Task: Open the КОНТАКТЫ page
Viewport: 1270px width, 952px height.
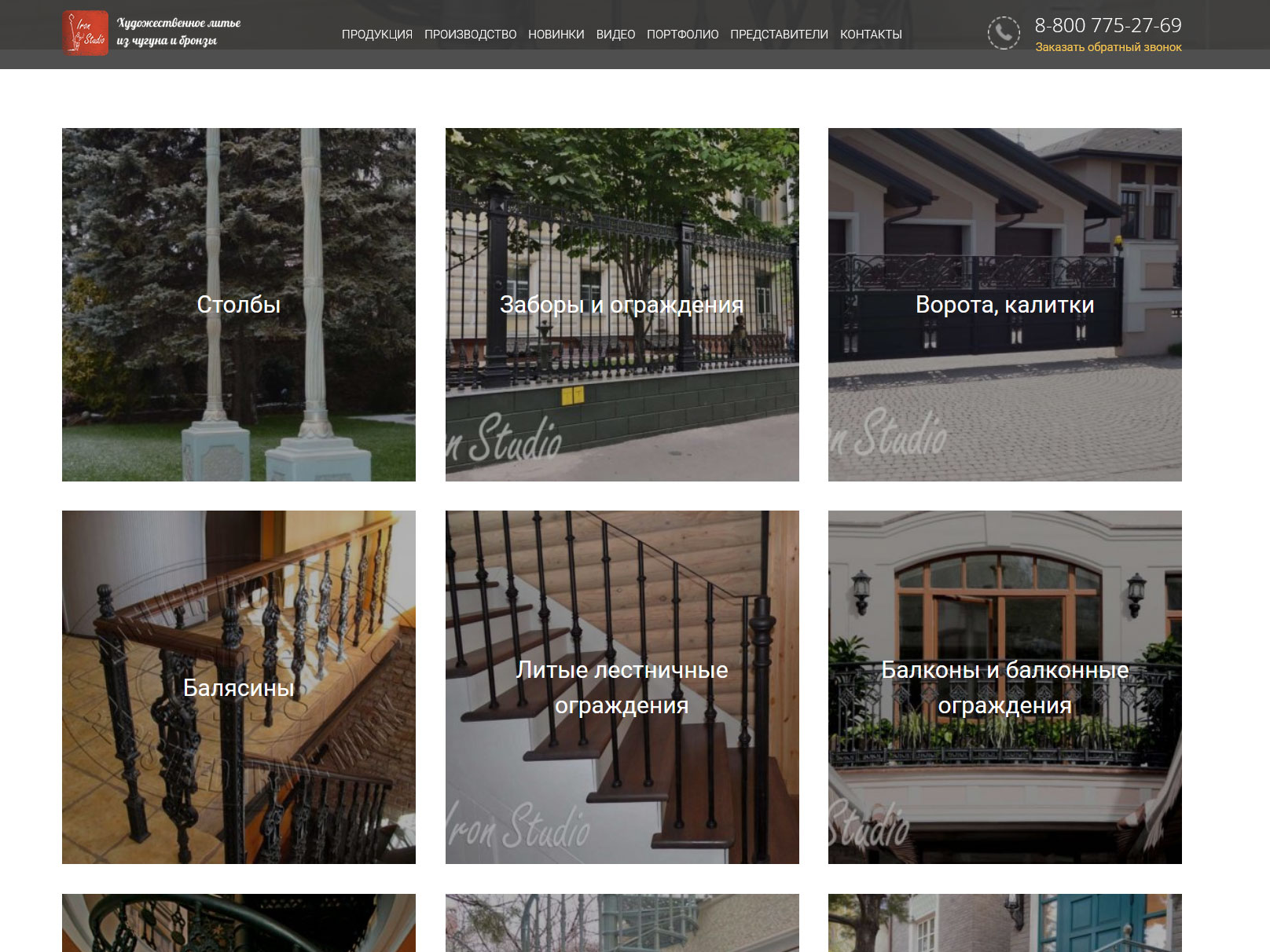Action: click(871, 35)
